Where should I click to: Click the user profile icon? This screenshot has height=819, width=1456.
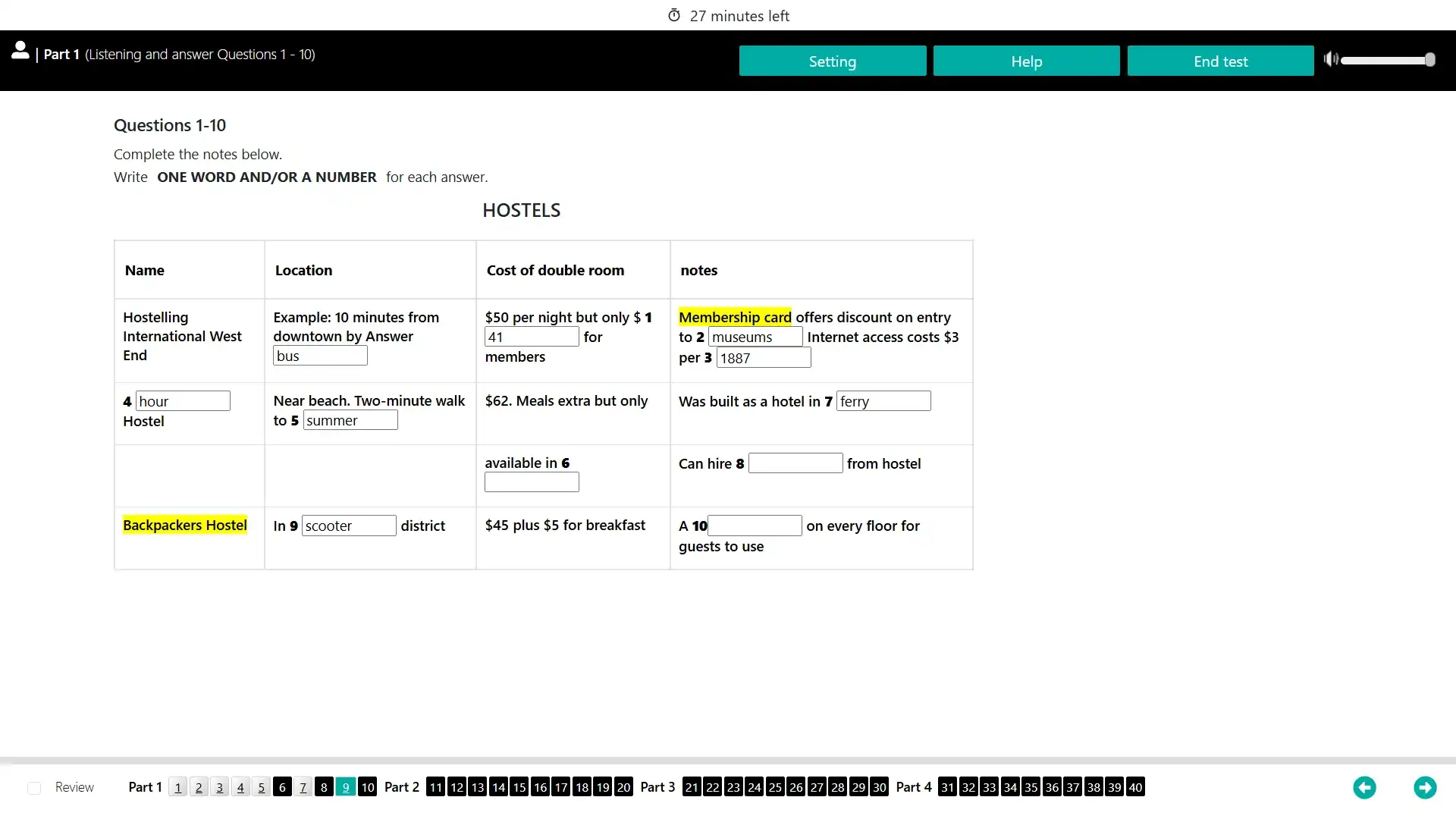point(20,51)
